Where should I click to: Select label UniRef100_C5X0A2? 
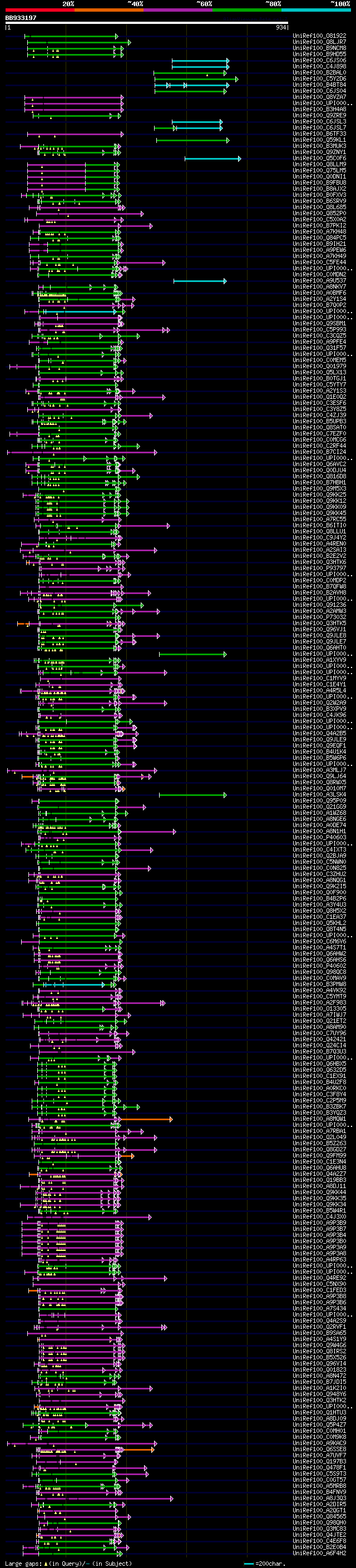pos(319,219)
